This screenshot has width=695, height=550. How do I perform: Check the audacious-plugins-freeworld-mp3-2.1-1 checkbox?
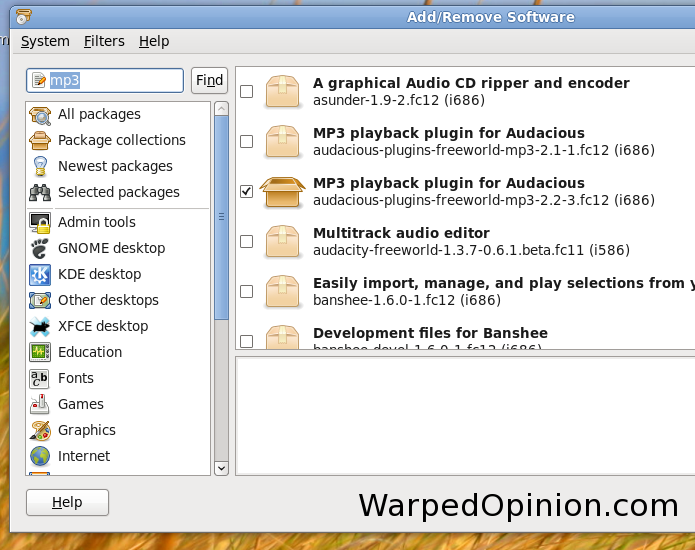(246, 142)
